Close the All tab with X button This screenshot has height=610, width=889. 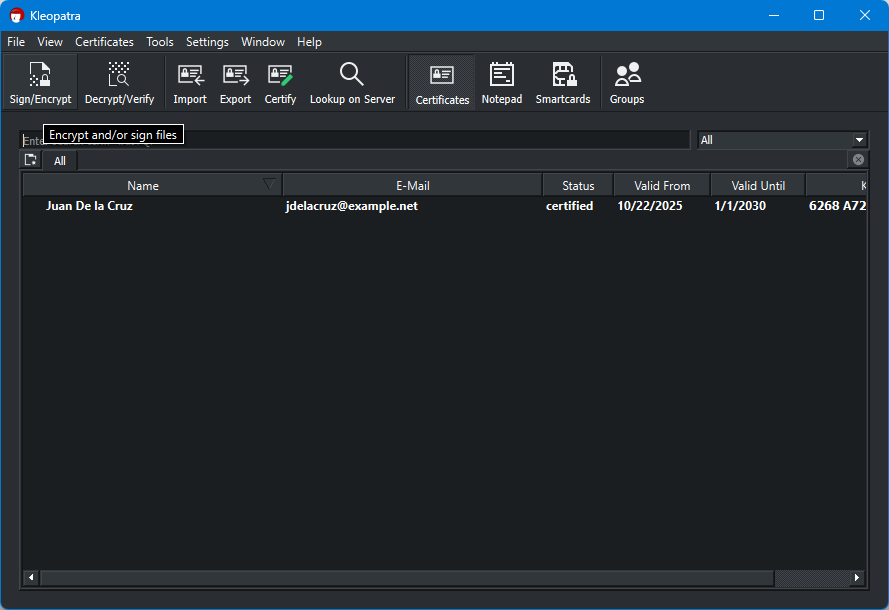click(858, 160)
